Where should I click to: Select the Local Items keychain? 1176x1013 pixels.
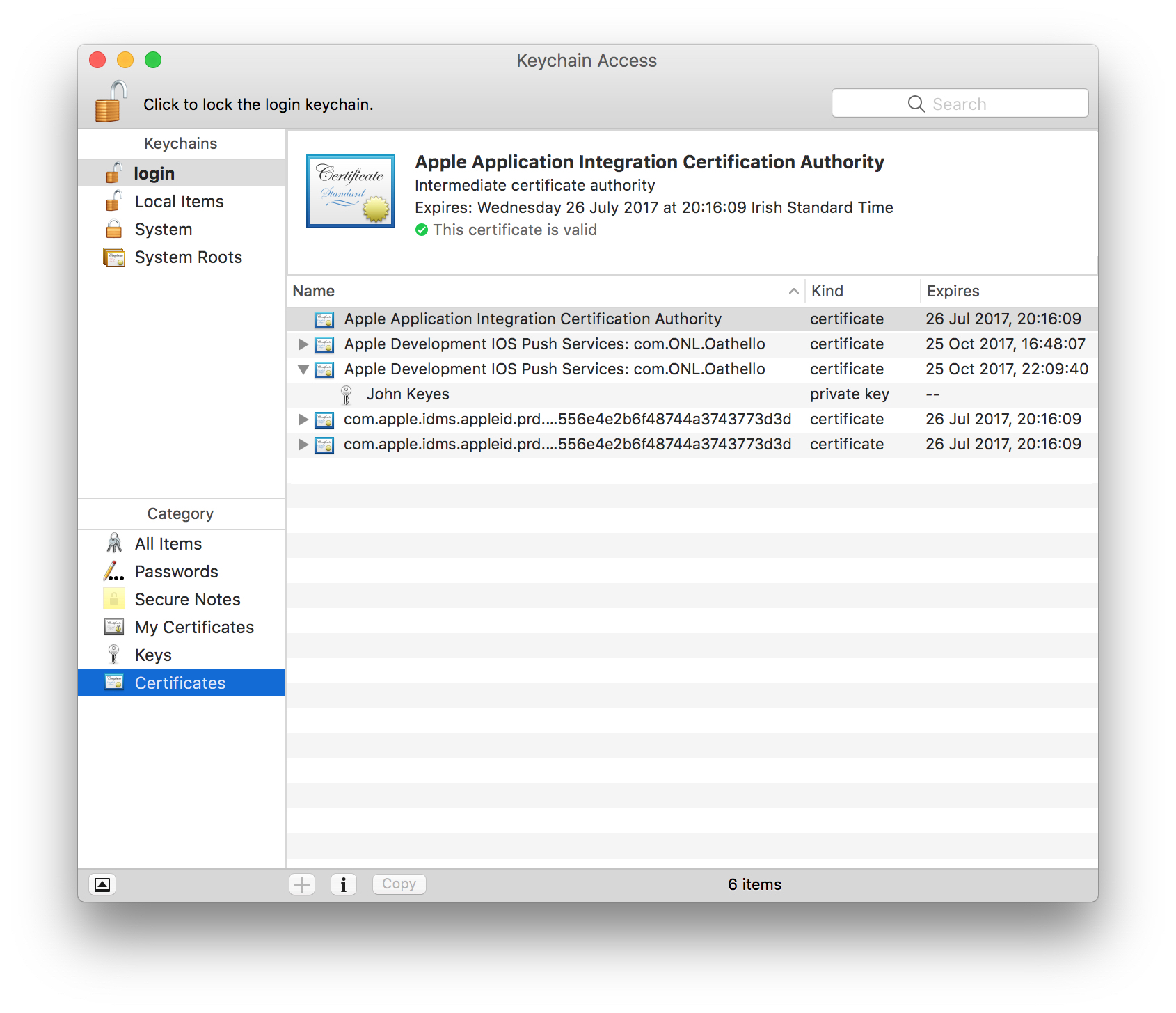(179, 202)
